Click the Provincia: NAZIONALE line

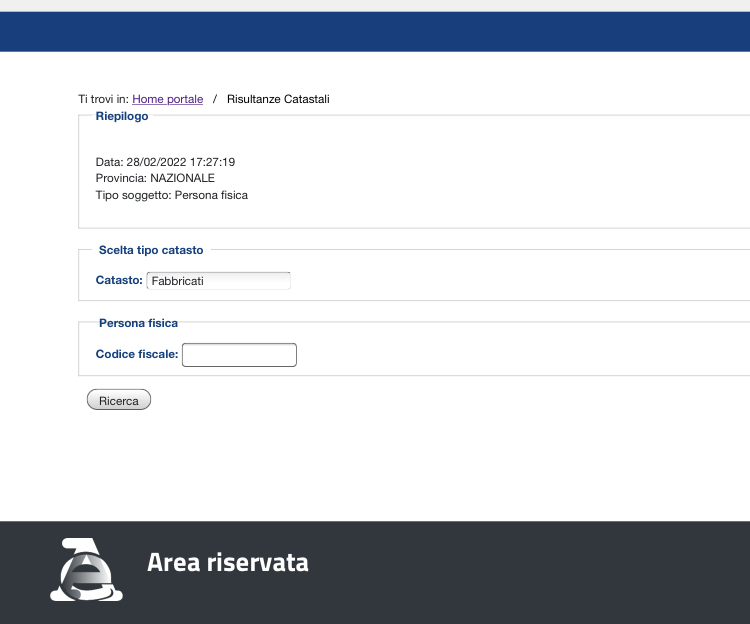[x=155, y=178]
